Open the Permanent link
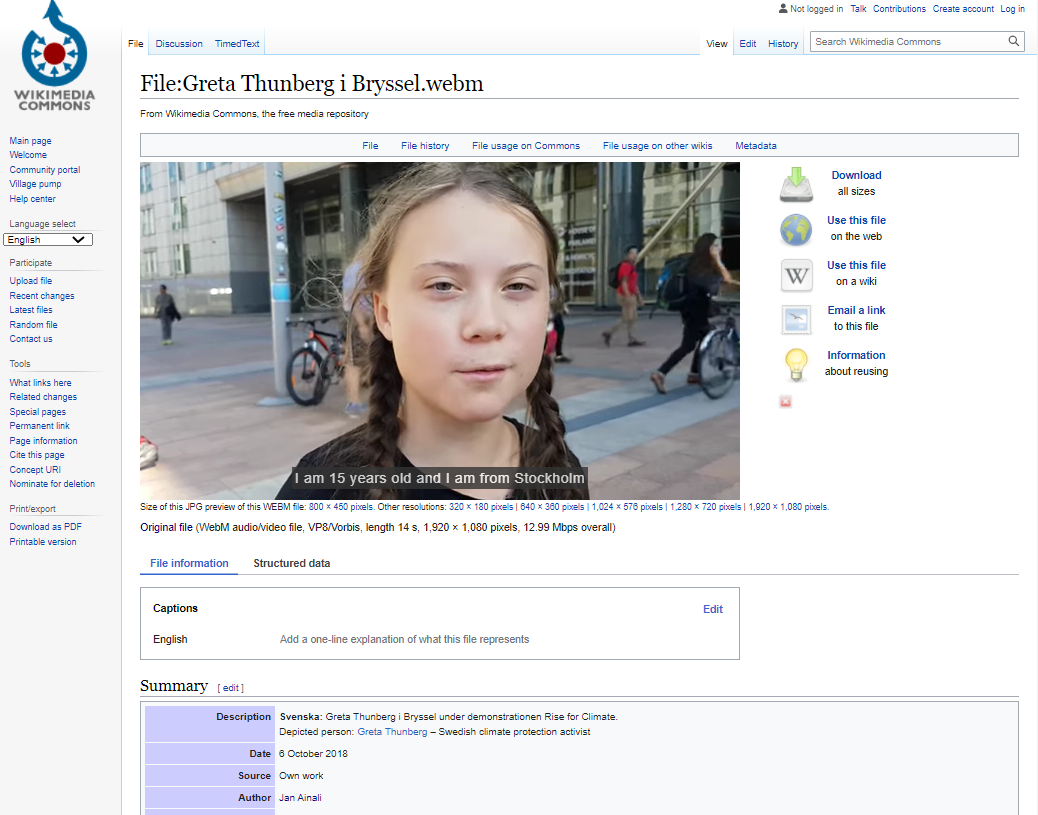The height and width of the screenshot is (815, 1038). point(39,426)
